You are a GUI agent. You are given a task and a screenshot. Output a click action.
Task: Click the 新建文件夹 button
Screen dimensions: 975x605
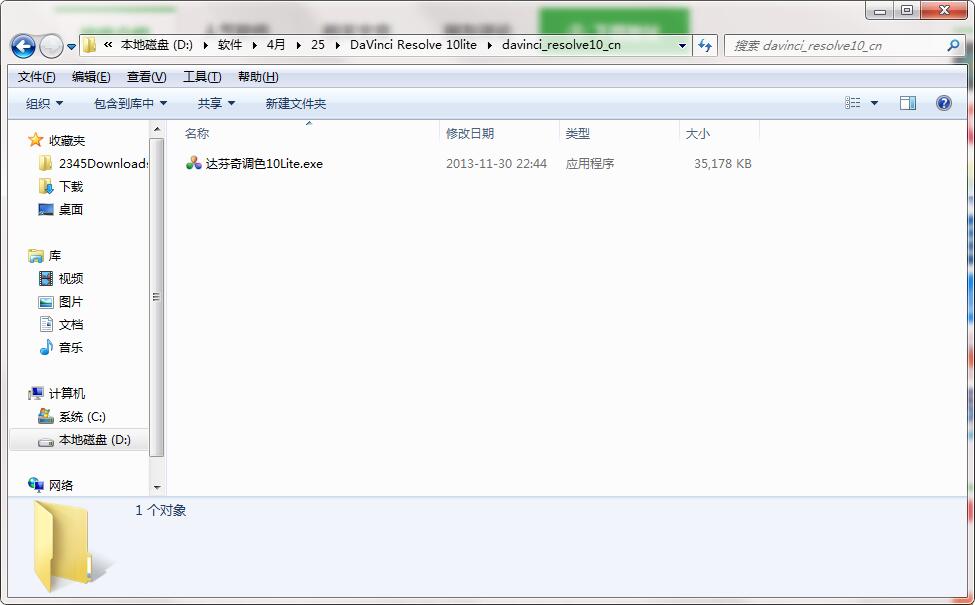(296, 104)
